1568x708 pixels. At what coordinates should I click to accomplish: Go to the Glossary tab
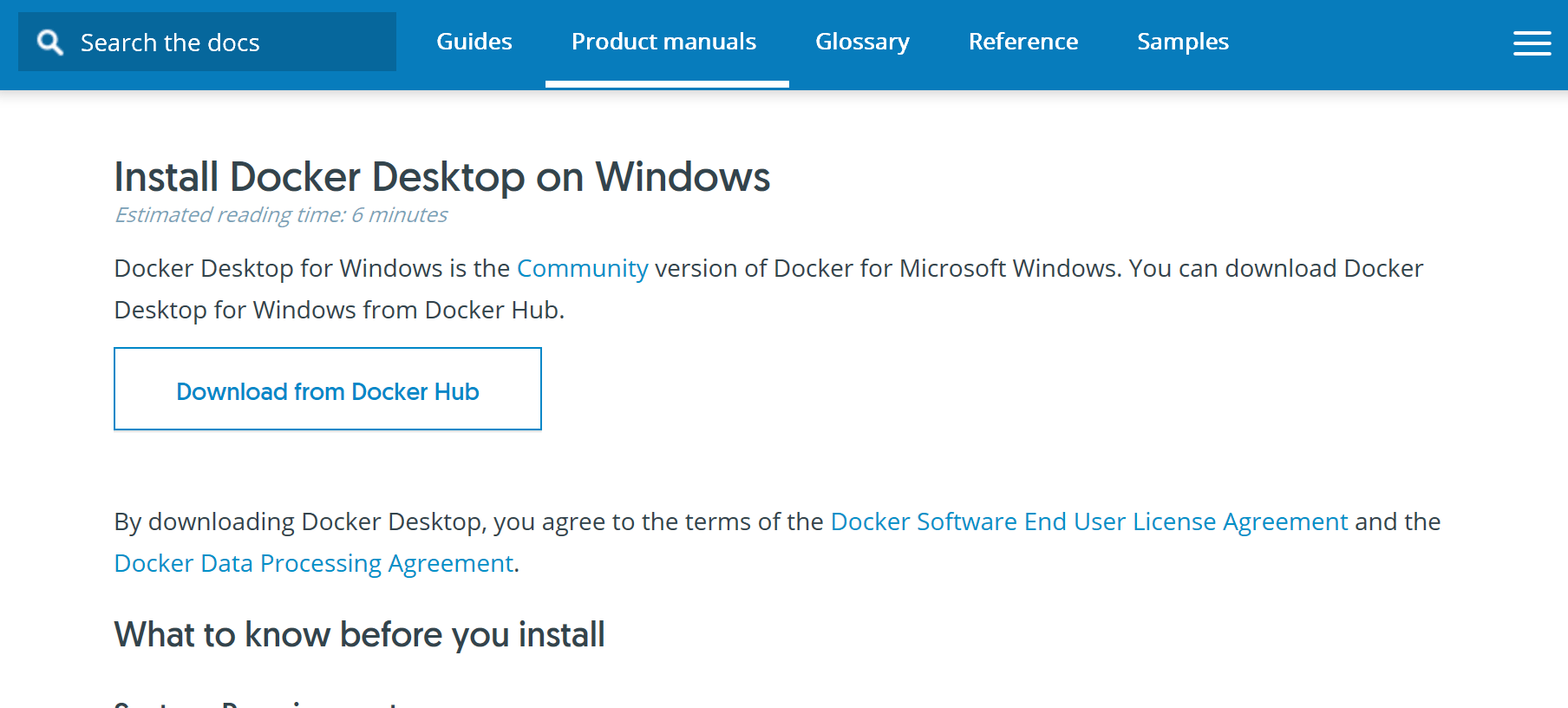[862, 42]
